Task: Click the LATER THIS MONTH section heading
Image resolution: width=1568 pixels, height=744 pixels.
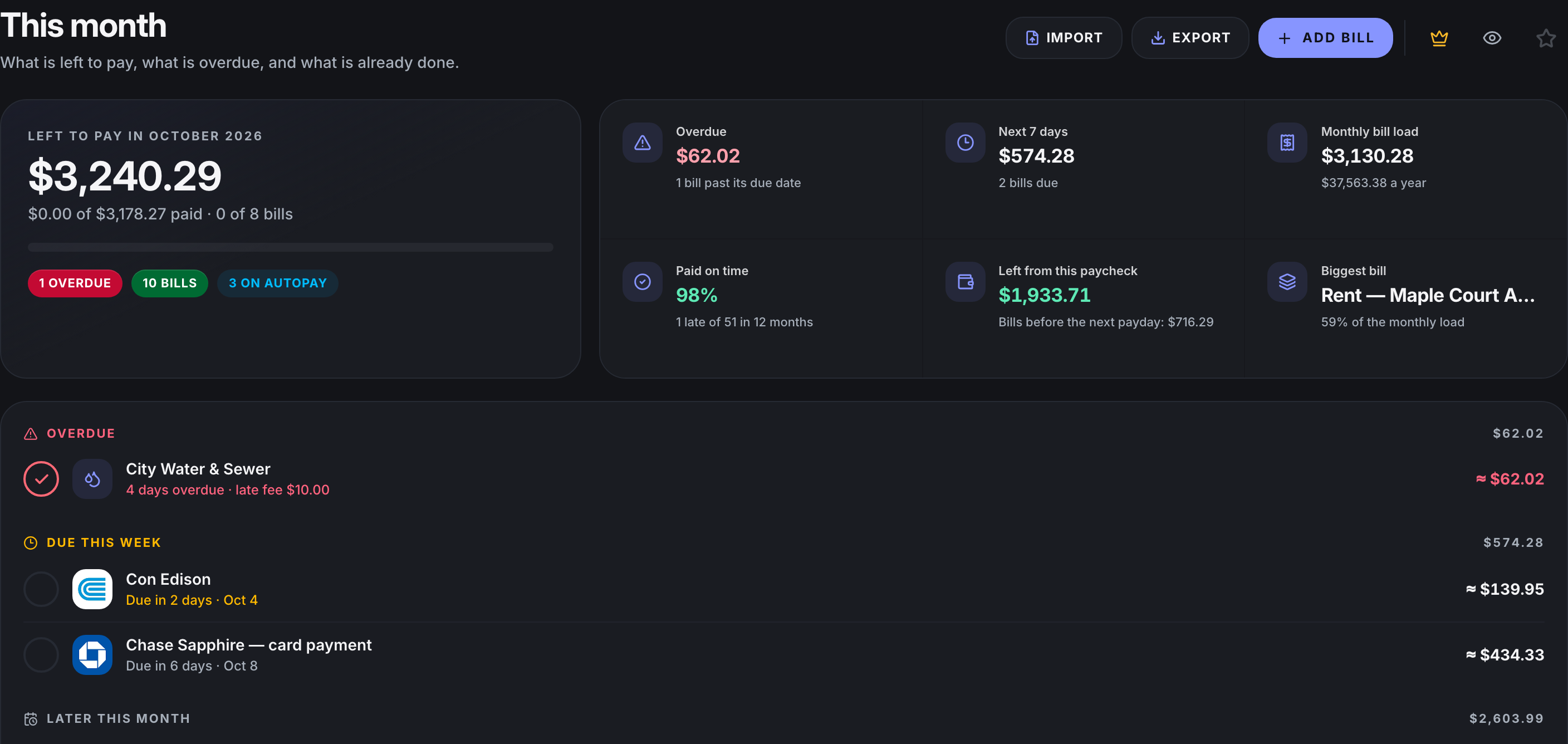Action: point(118,719)
